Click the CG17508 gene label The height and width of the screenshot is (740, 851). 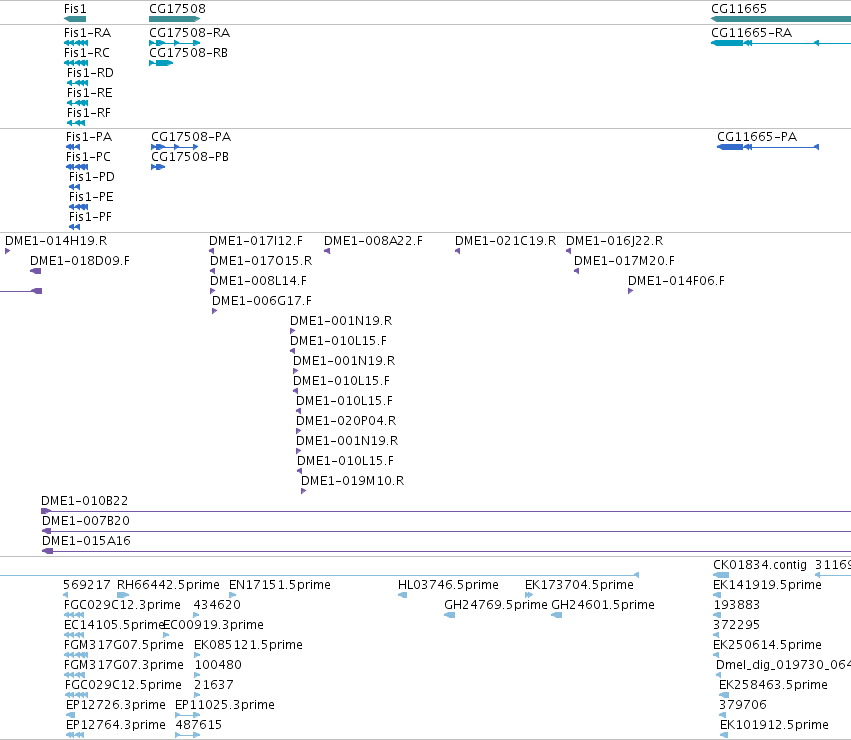point(177,9)
